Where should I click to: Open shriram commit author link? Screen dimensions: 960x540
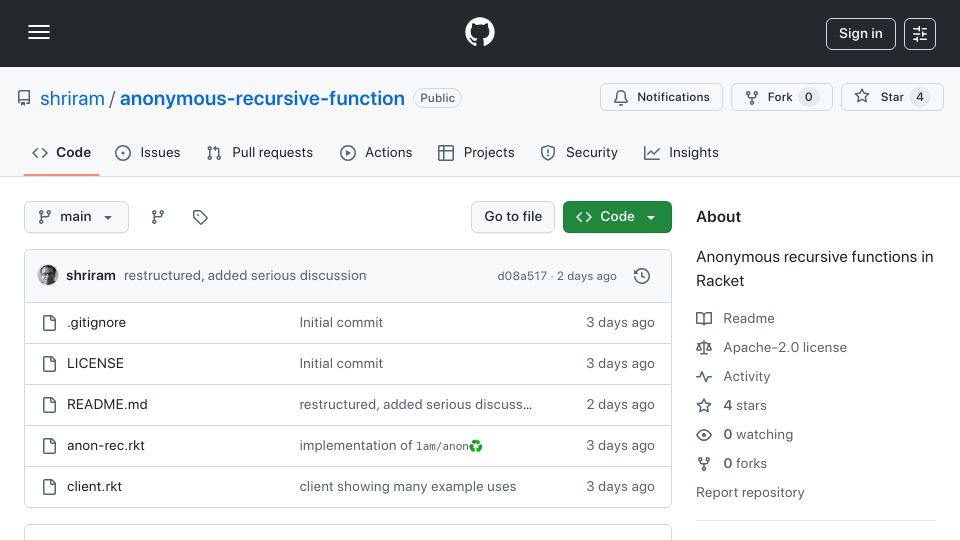[x=91, y=276]
